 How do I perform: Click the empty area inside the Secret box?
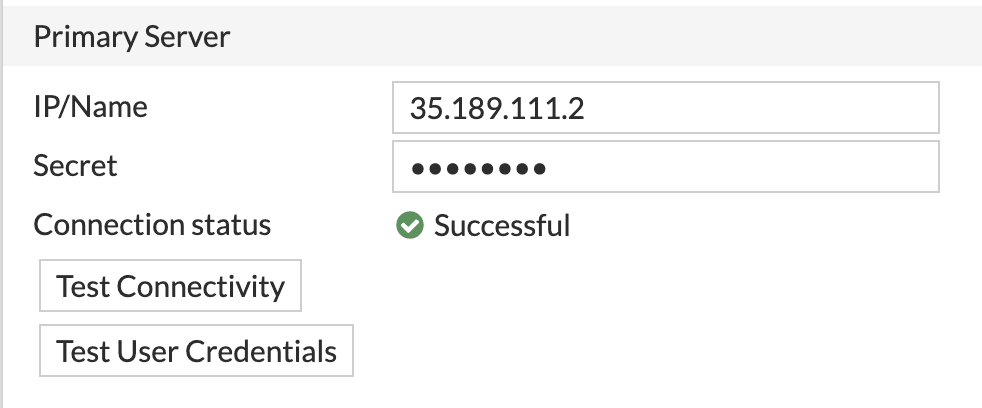click(x=742, y=167)
